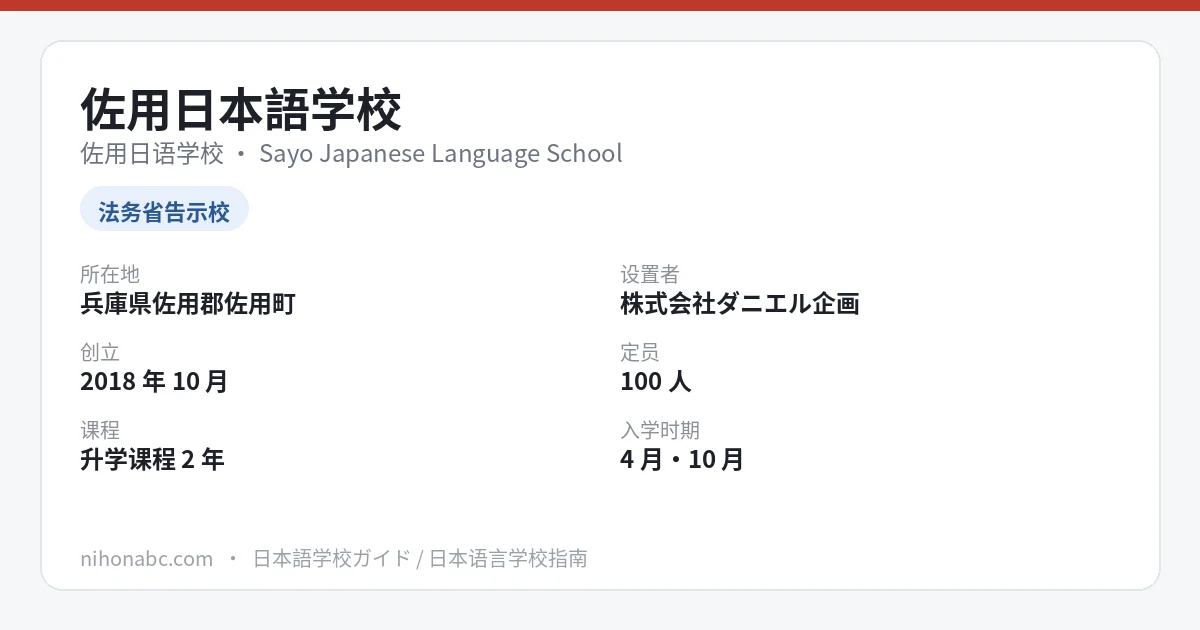1200x630 pixels.
Task: Select the enrollment months 4 月・10 月
Action: pyautogui.click(x=682, y=459)
